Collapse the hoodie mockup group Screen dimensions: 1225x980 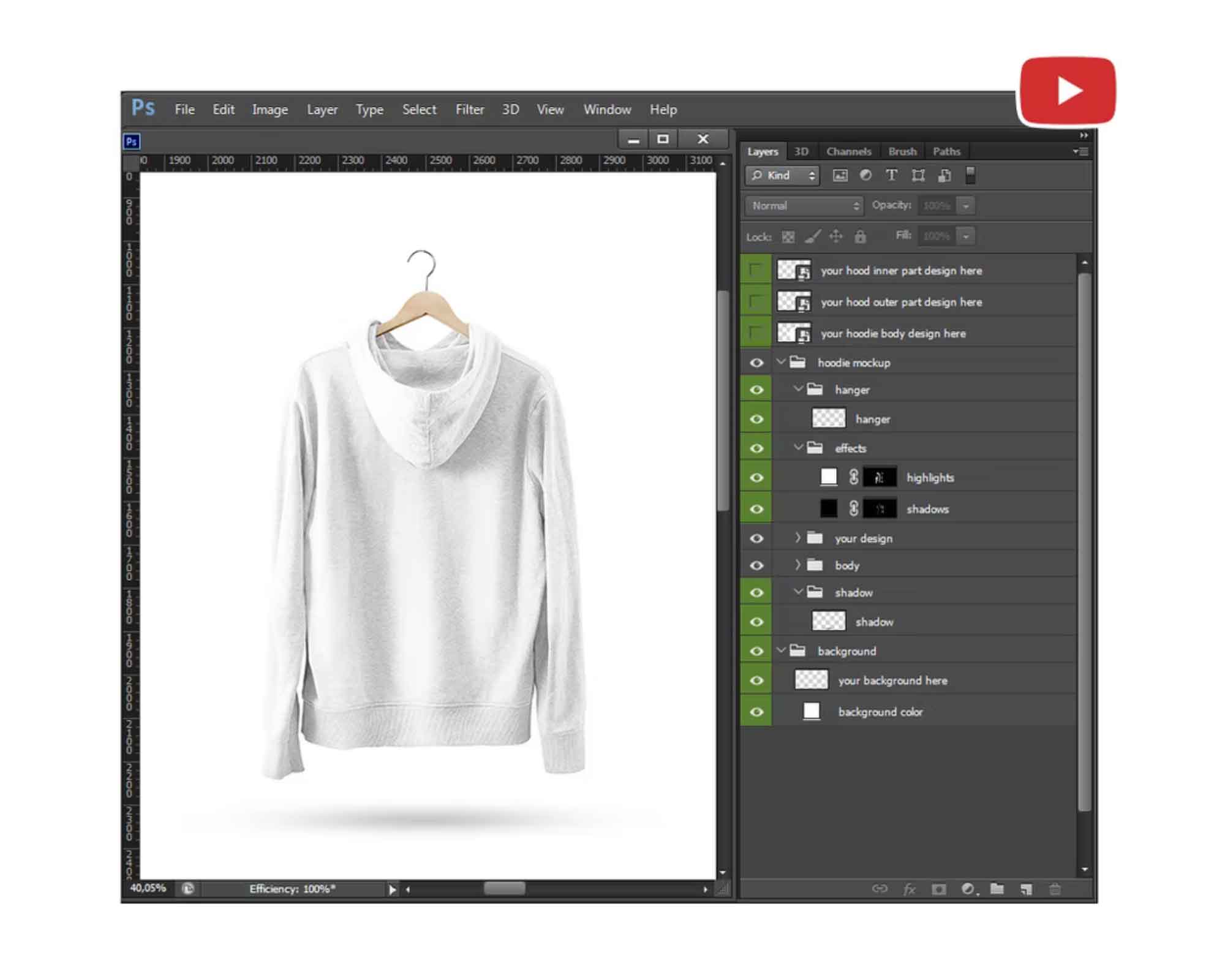click(x=780, y=361)
